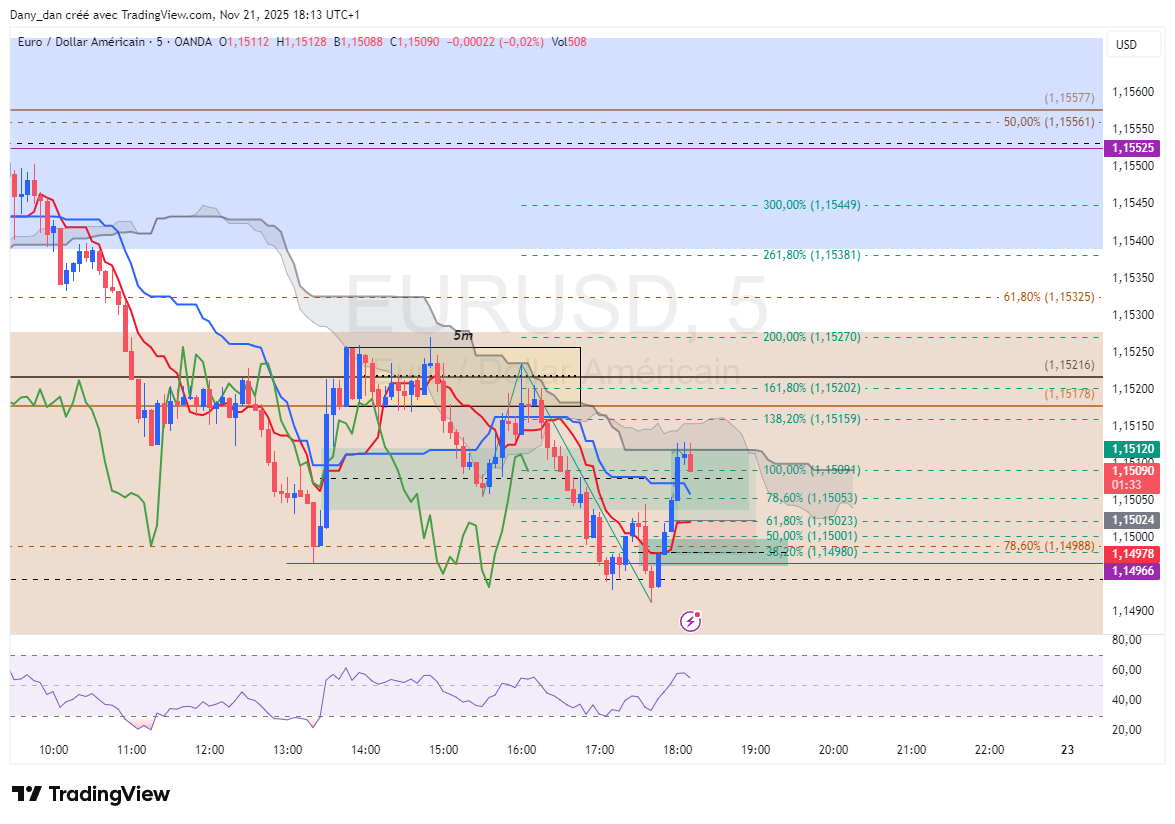Select the purple 1,14966 price tag
Image resolution: width=1175 pixels, height=824 pixels.
tap(1132, 571)
